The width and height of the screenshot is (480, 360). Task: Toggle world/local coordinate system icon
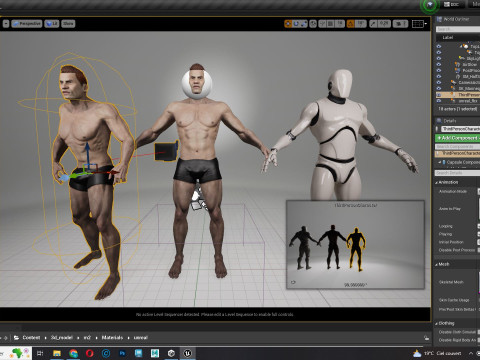click(313, 24)
